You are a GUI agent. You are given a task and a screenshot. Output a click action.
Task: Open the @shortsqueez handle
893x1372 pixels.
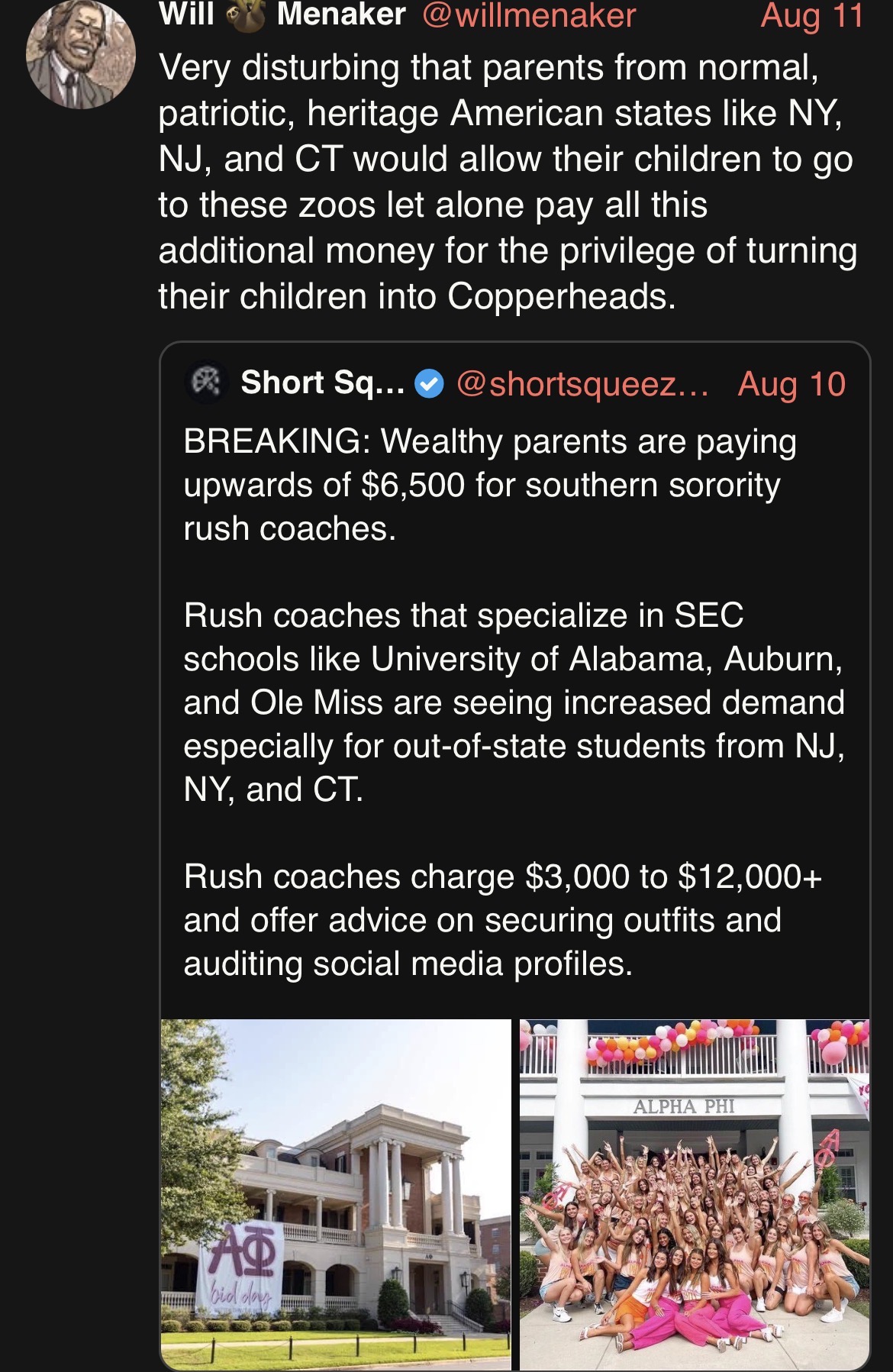click(582, 384)
